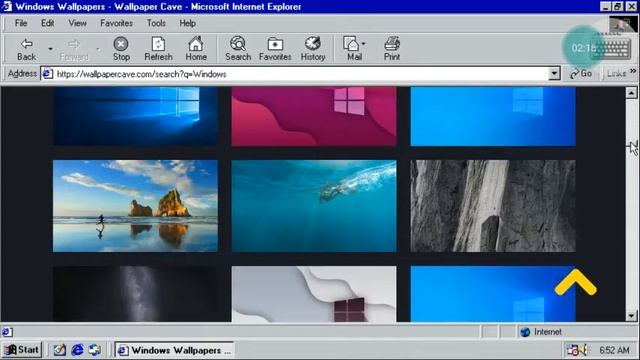Open the dark blue Windows 10 hero wallpaper
The width and height of the screenshot is (640, 360).
tap(135, 116)
